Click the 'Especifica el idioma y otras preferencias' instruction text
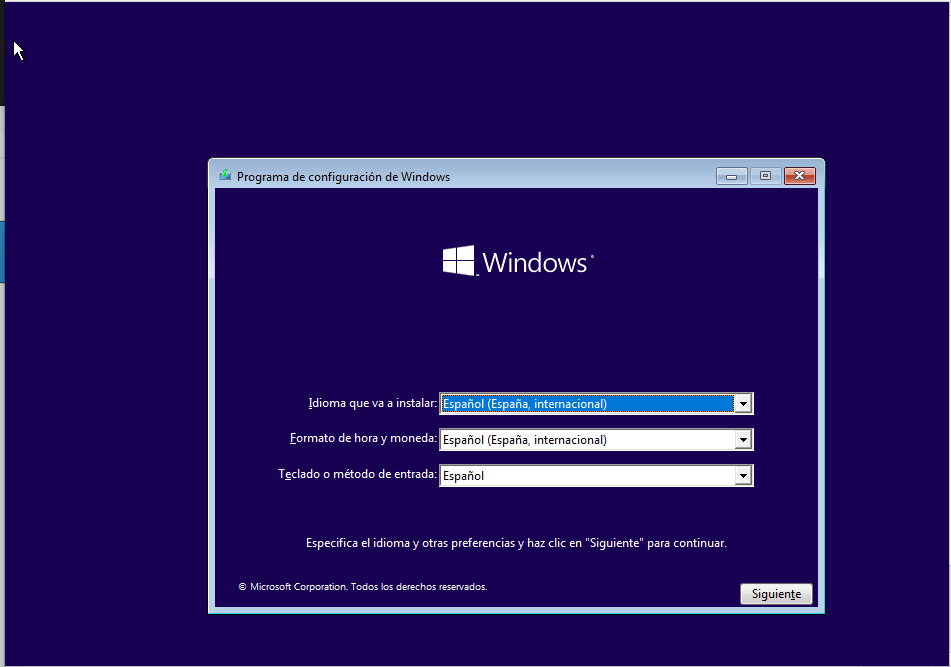 pos(516,543)
